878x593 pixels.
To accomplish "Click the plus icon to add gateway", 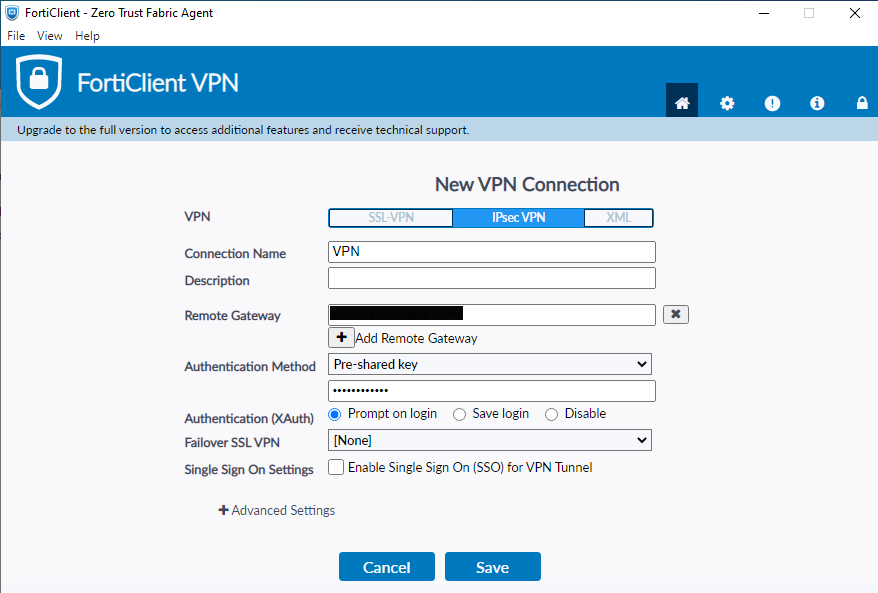I will [341, 338].
